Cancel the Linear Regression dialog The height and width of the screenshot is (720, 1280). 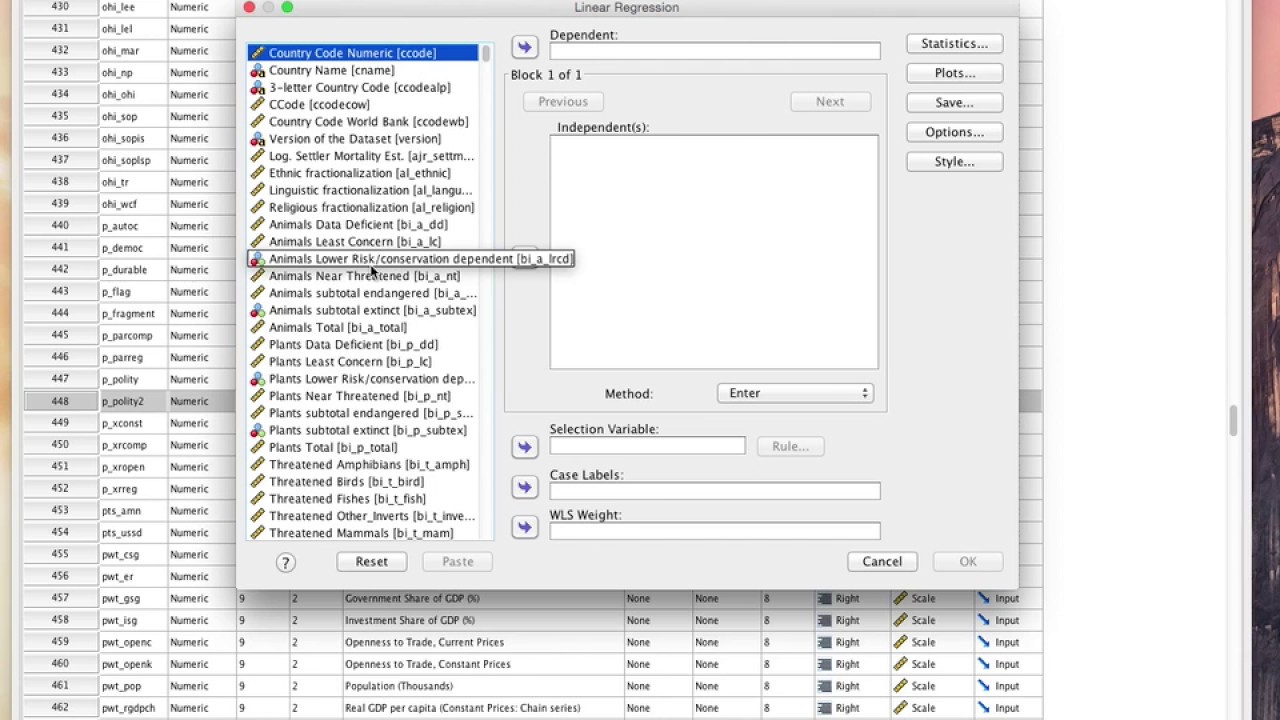coord(882,562)
